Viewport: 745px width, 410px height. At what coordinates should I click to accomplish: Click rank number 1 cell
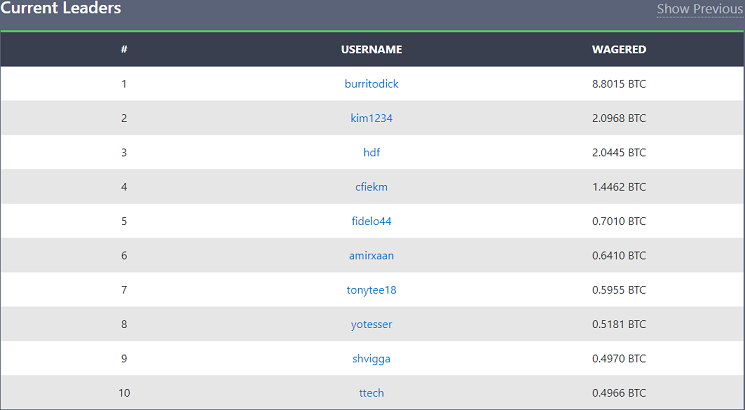(x=124, y=84)
